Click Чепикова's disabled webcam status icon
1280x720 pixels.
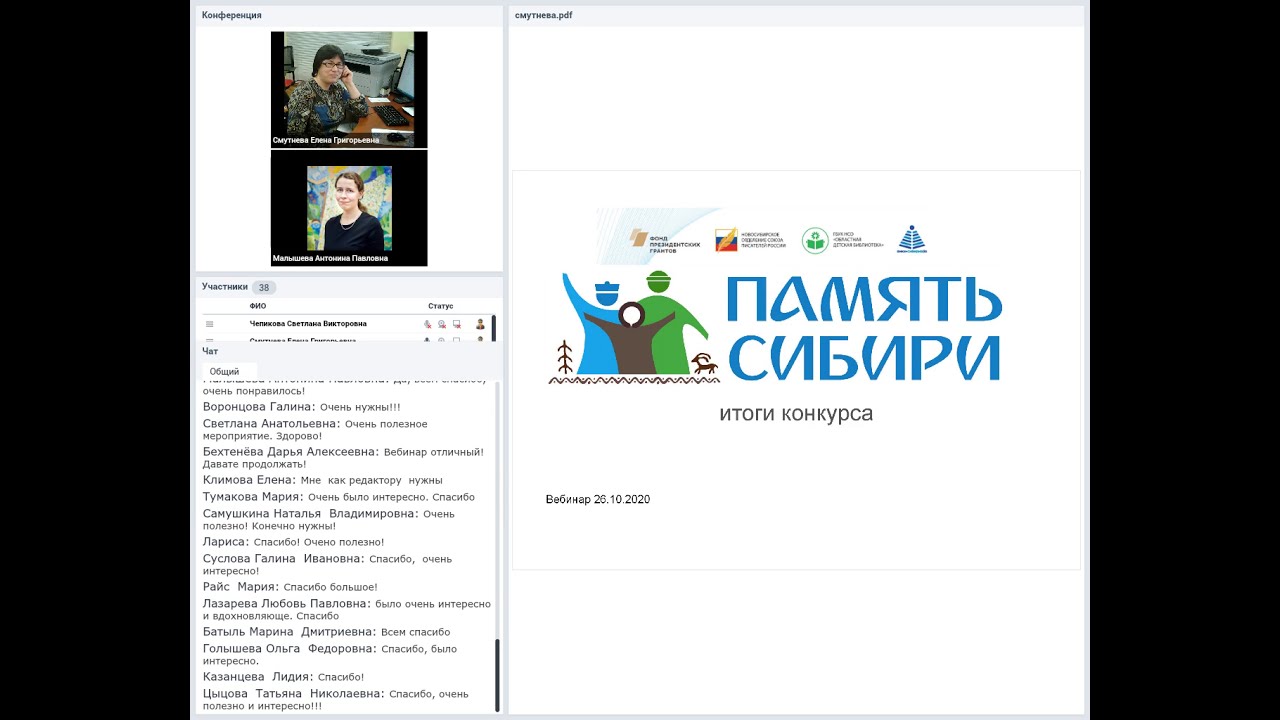(x=441, y=324)
